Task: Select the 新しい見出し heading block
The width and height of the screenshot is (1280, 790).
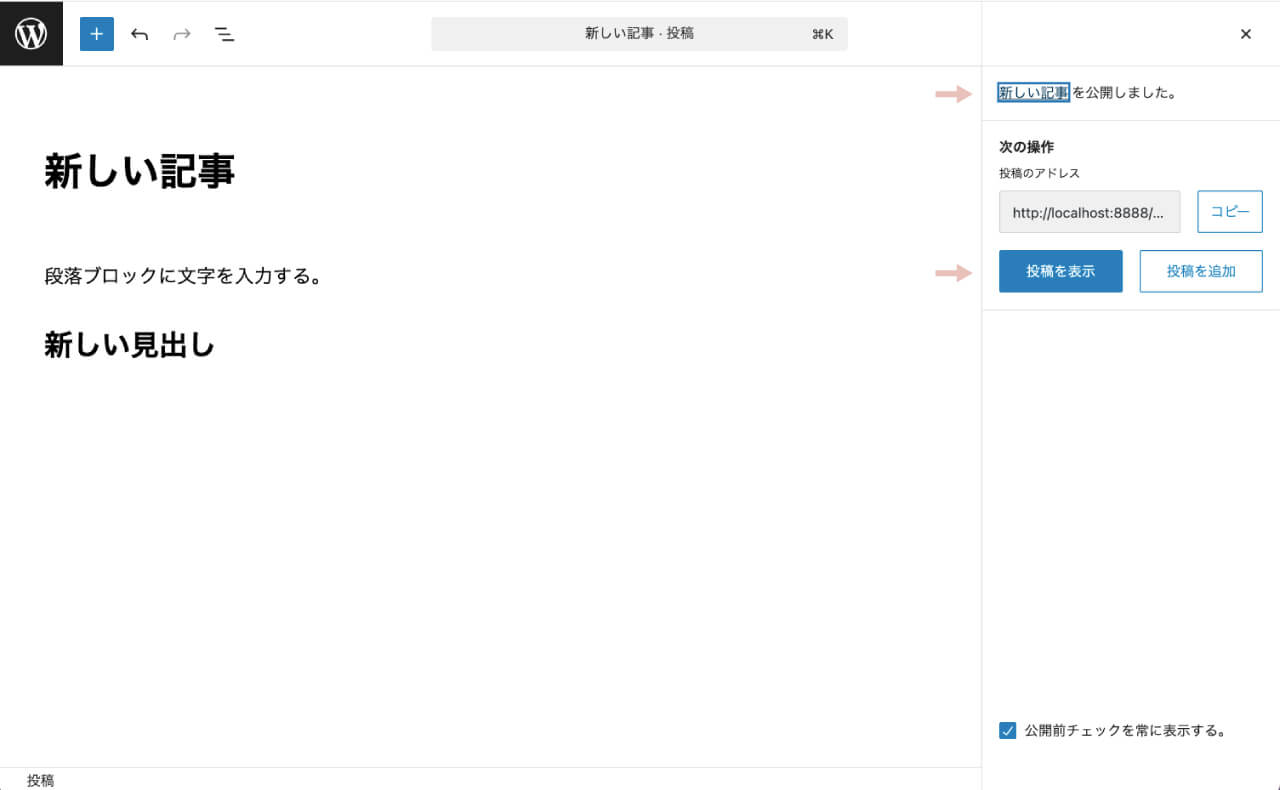Action: (x=129, y=344)
